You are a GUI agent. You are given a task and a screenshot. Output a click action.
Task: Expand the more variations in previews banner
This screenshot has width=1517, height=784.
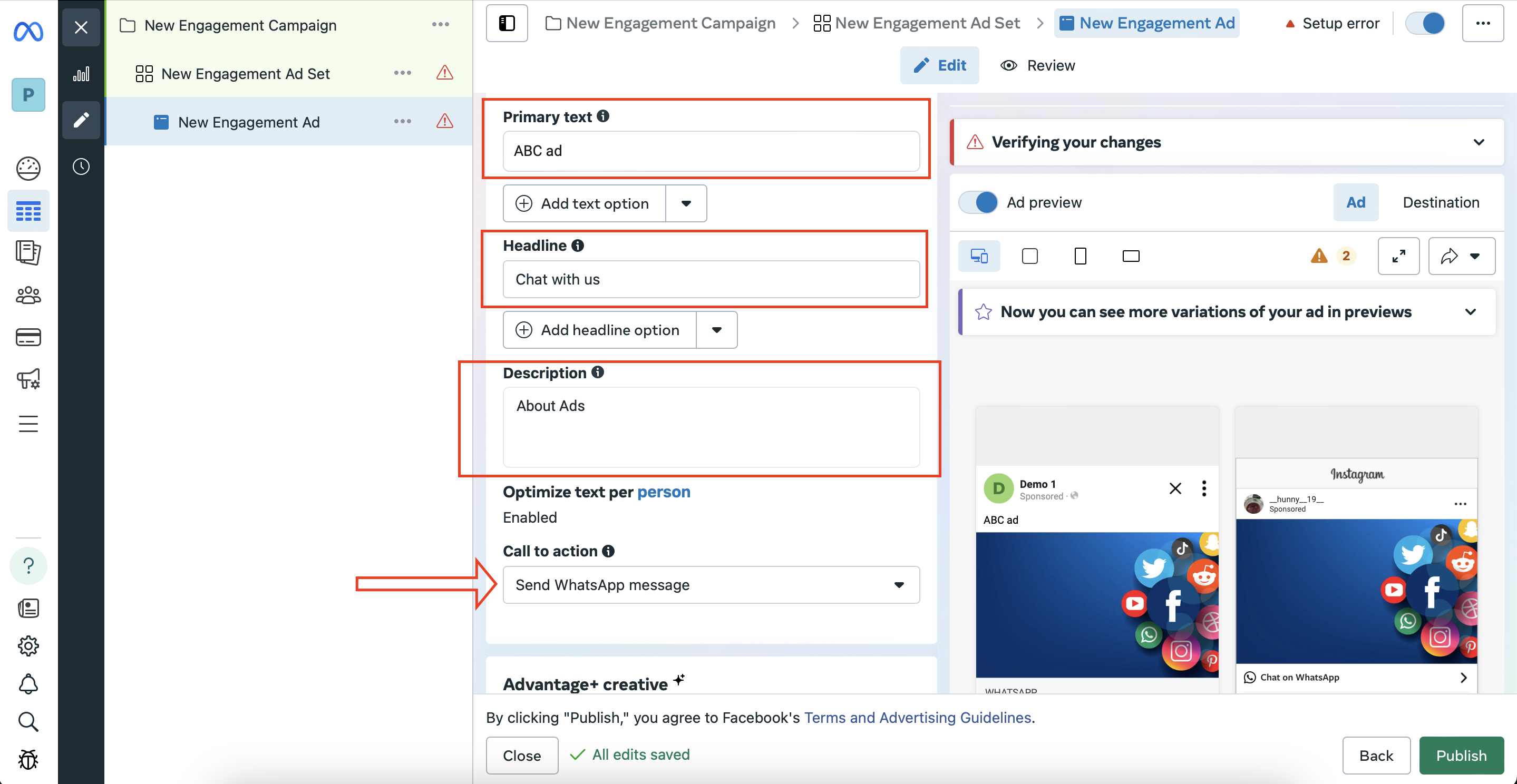click(x=1471, y=312)
